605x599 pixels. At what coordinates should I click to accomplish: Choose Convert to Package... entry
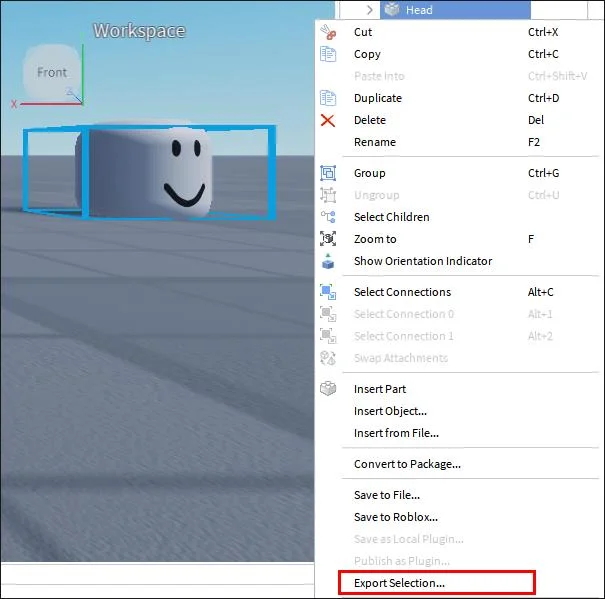click(x=457, y=464)
